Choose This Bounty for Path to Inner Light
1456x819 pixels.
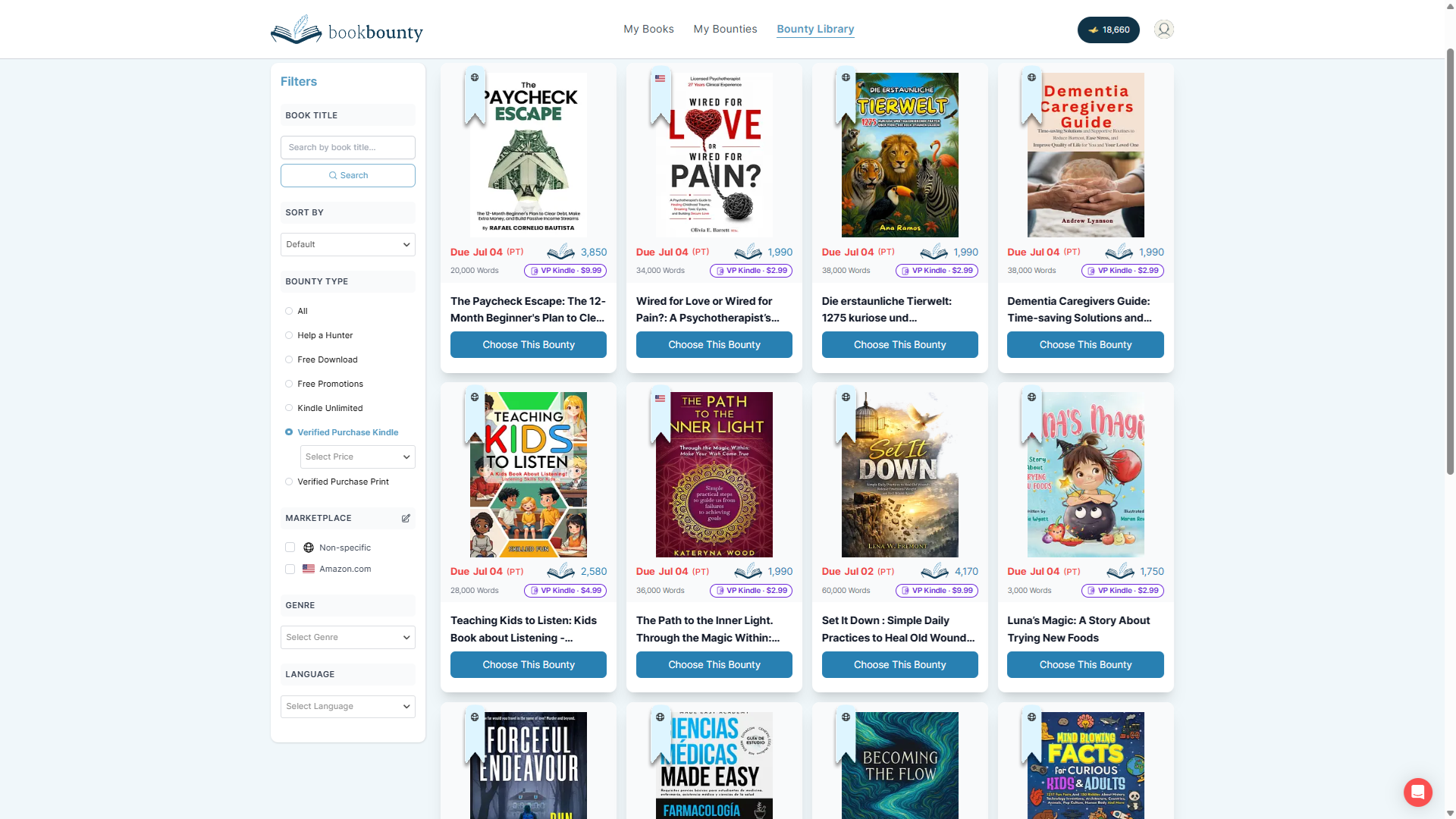click(x=714, y=664)
